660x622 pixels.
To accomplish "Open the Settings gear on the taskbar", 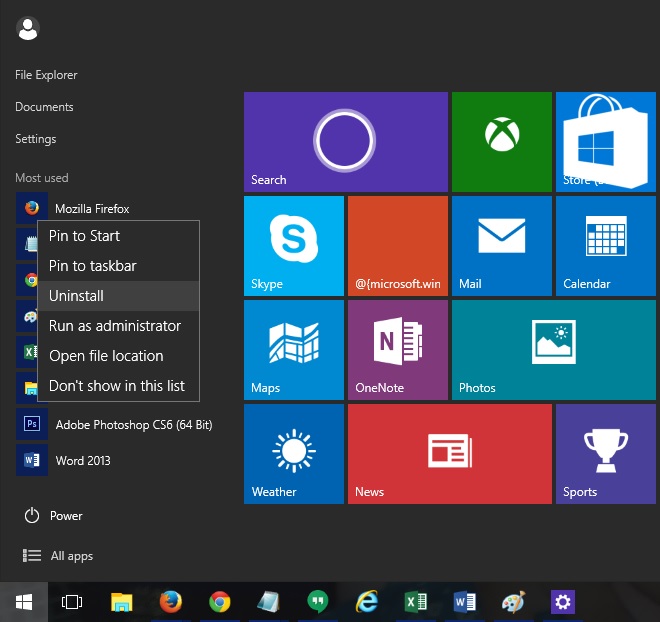I will [x=563, y=602].
